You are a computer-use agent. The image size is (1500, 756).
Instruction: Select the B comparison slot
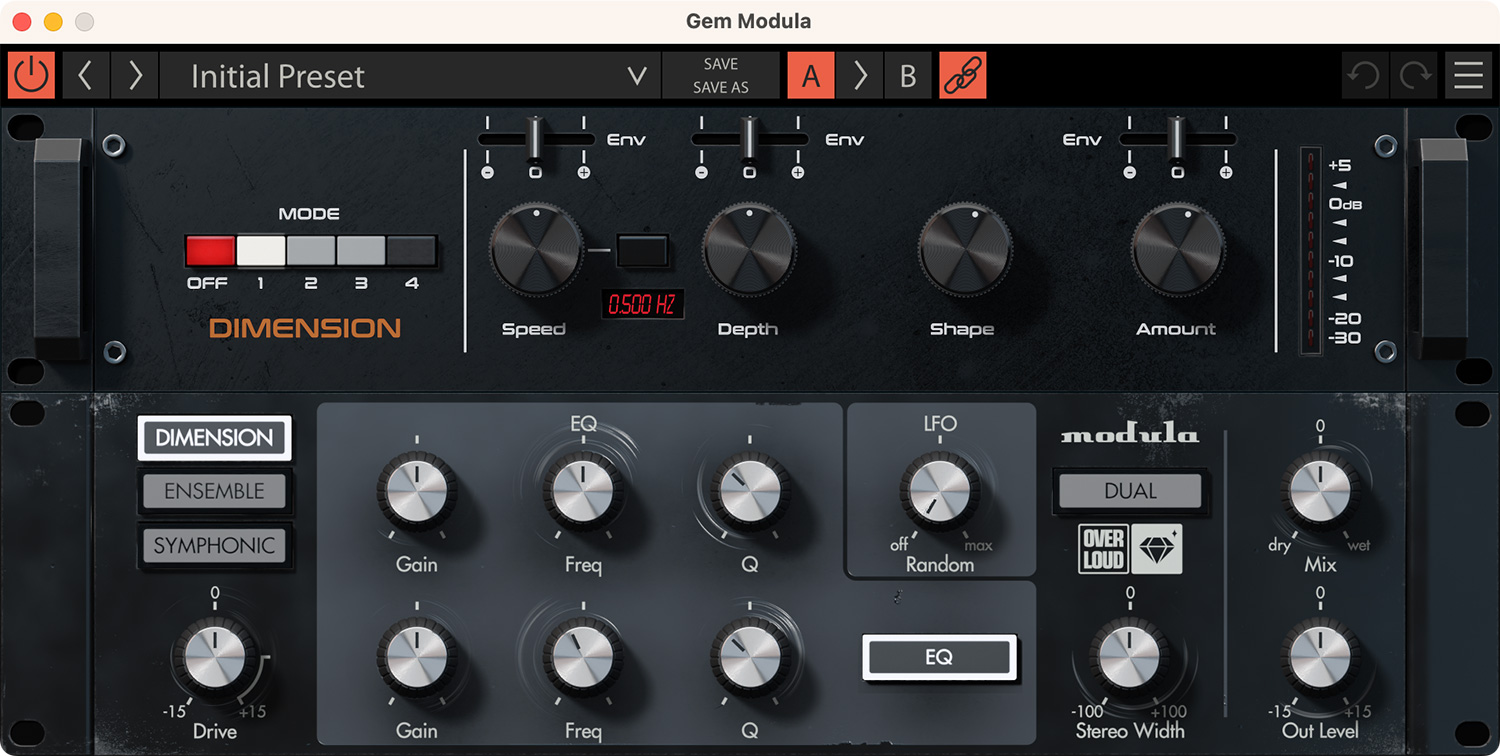click(x=908, y=76)
